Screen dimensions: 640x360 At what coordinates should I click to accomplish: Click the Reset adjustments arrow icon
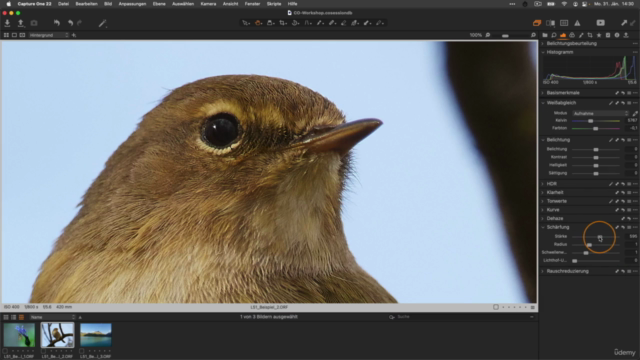[57, 23]
